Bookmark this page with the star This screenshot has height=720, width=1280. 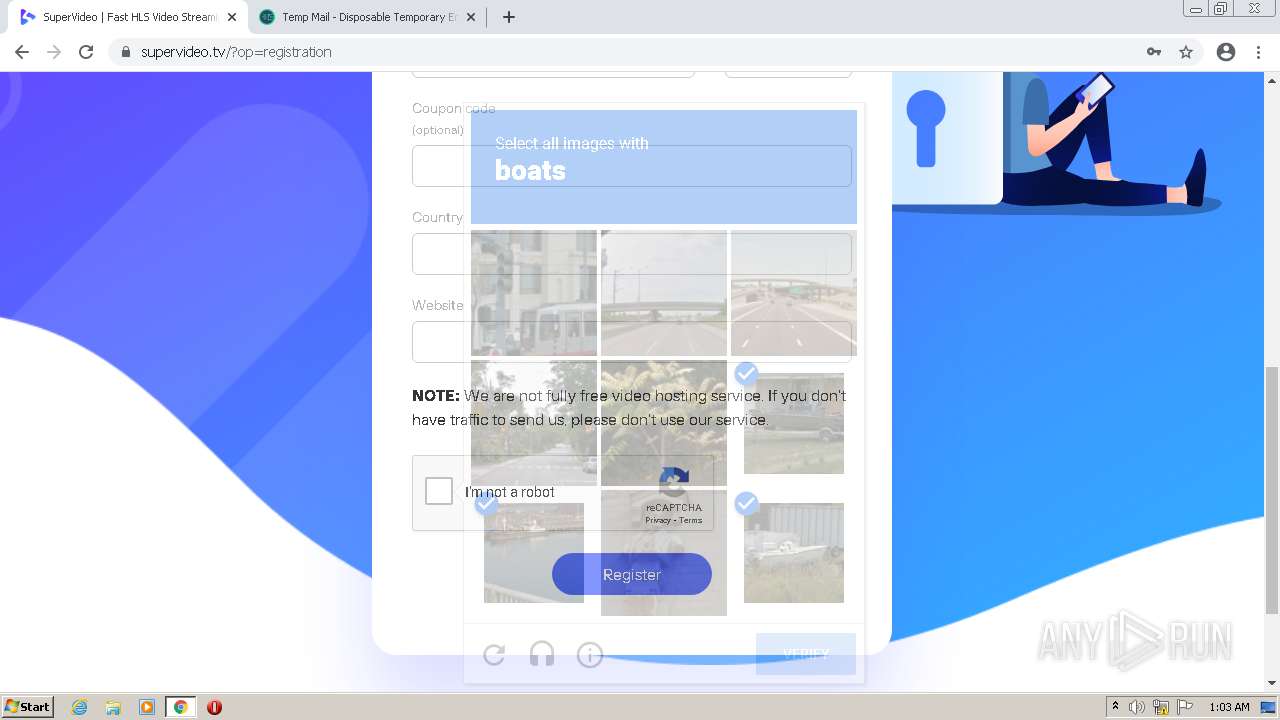[x=1186, y=52]
